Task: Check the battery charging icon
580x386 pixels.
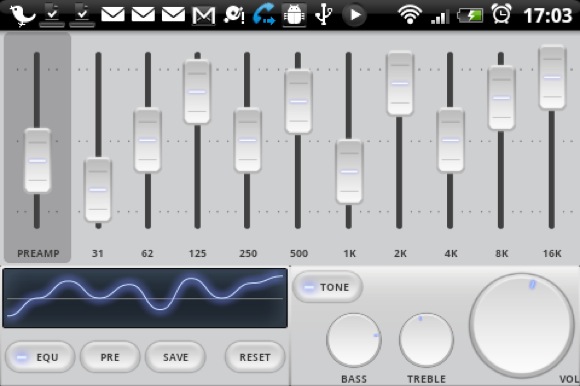Action: pyautogui.click(x=470, y=16)
